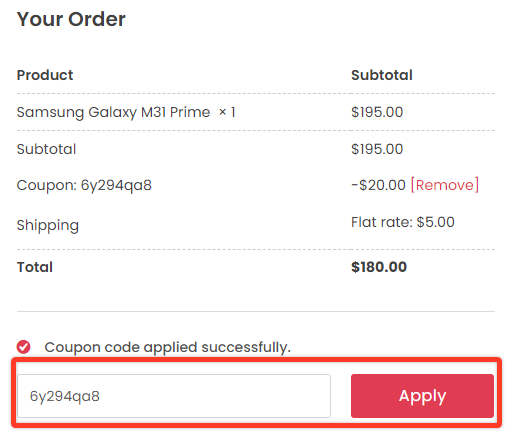Click the Subtotal row amount $195.00

tap(377, 149)
